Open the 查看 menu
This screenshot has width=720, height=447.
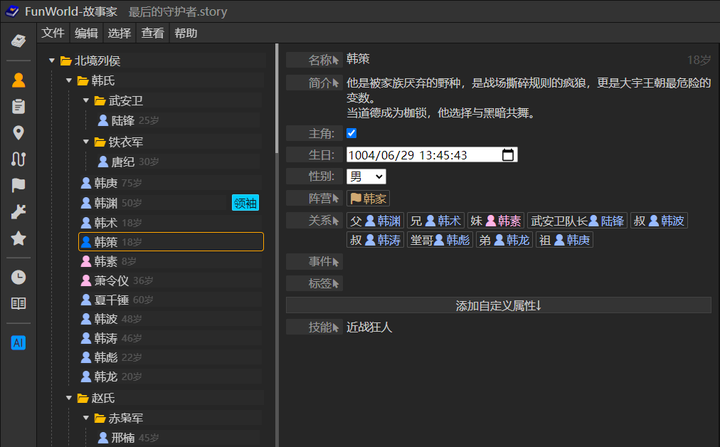pos(153,33)
